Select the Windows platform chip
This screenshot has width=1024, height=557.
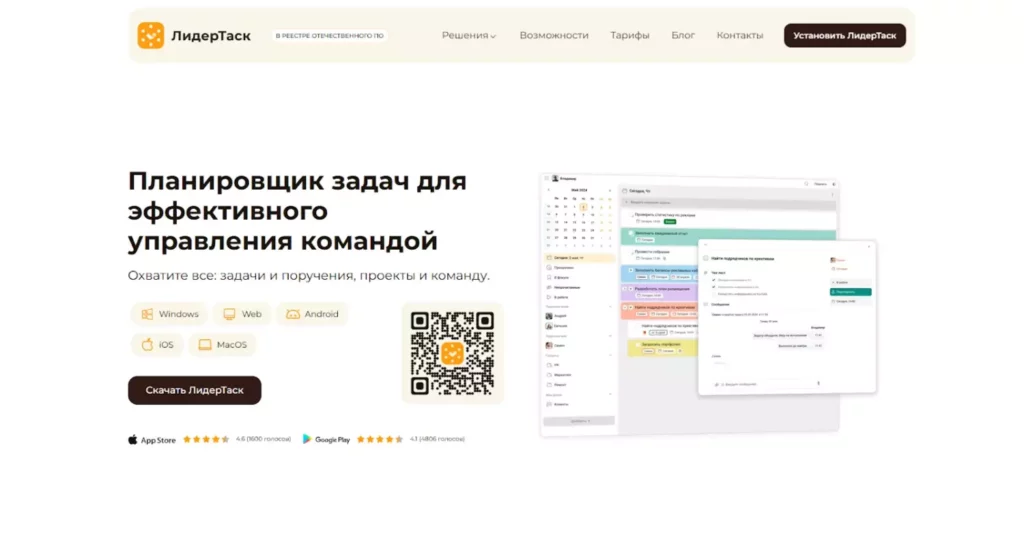(169, 314)
